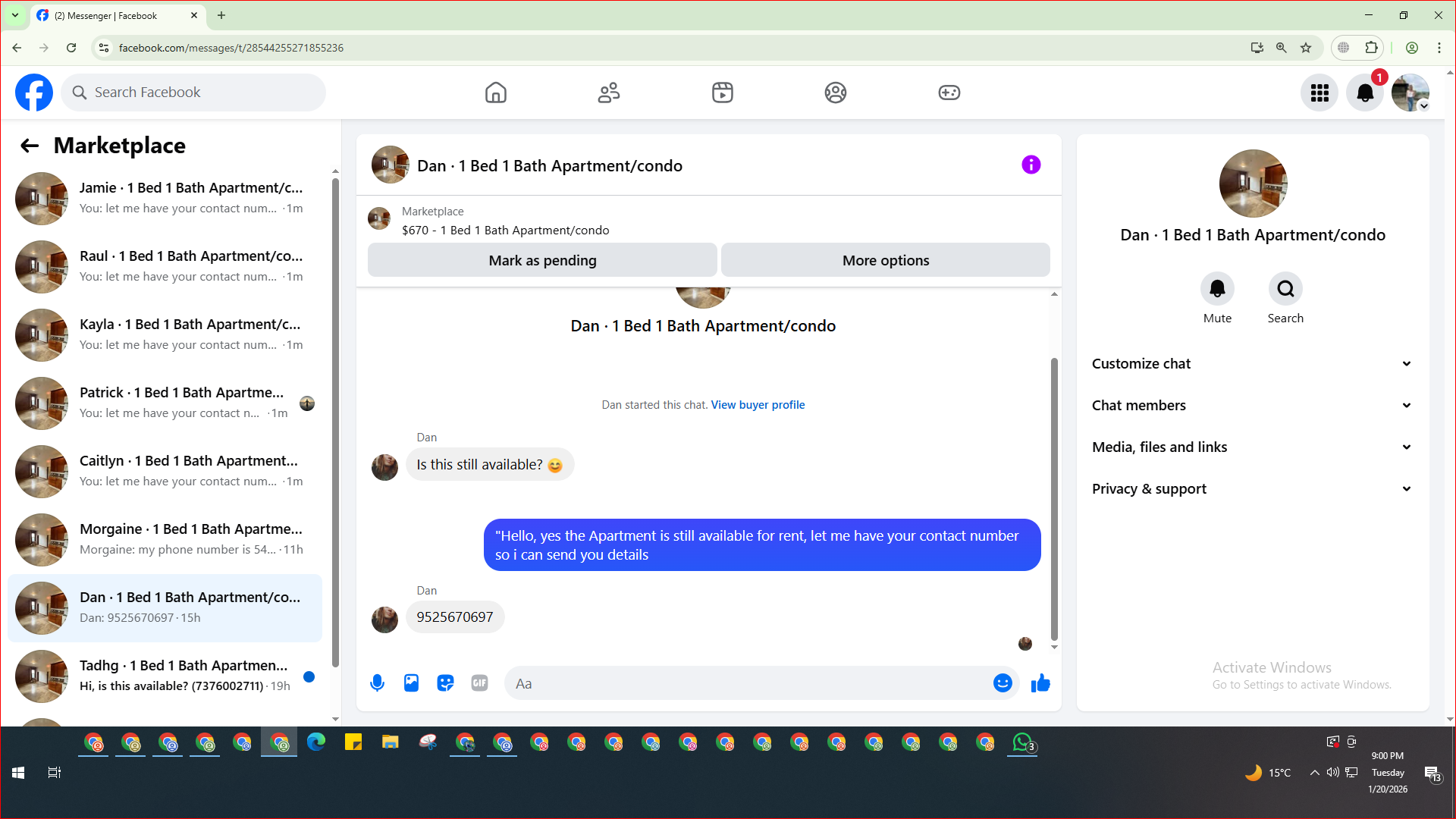Open Task View on taskbar
This screenshot has height=819, width=1456.
coord(55,773)
